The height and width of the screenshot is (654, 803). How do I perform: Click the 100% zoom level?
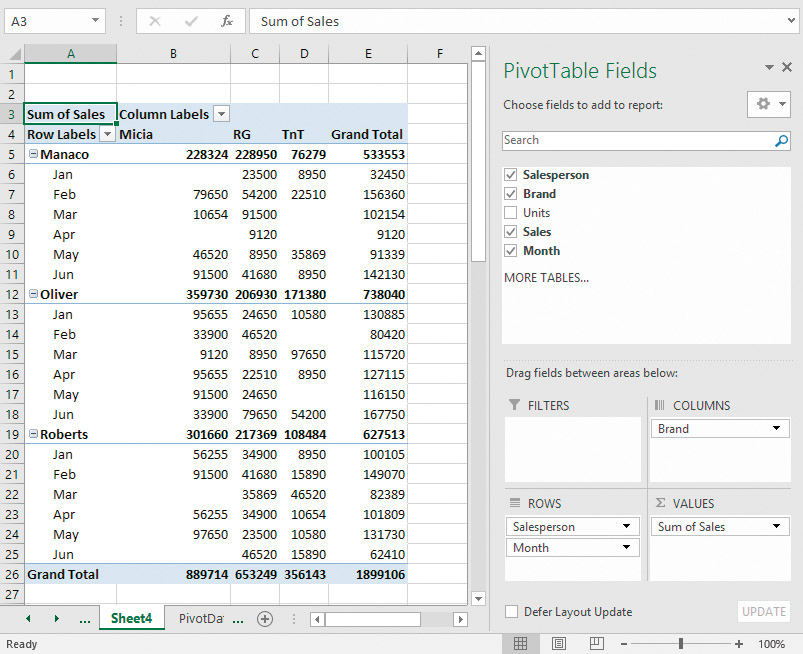coord(771,644)
